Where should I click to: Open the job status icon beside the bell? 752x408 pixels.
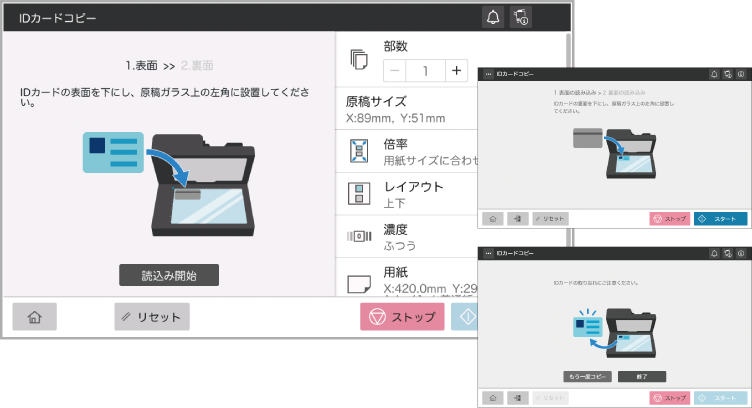521,17
